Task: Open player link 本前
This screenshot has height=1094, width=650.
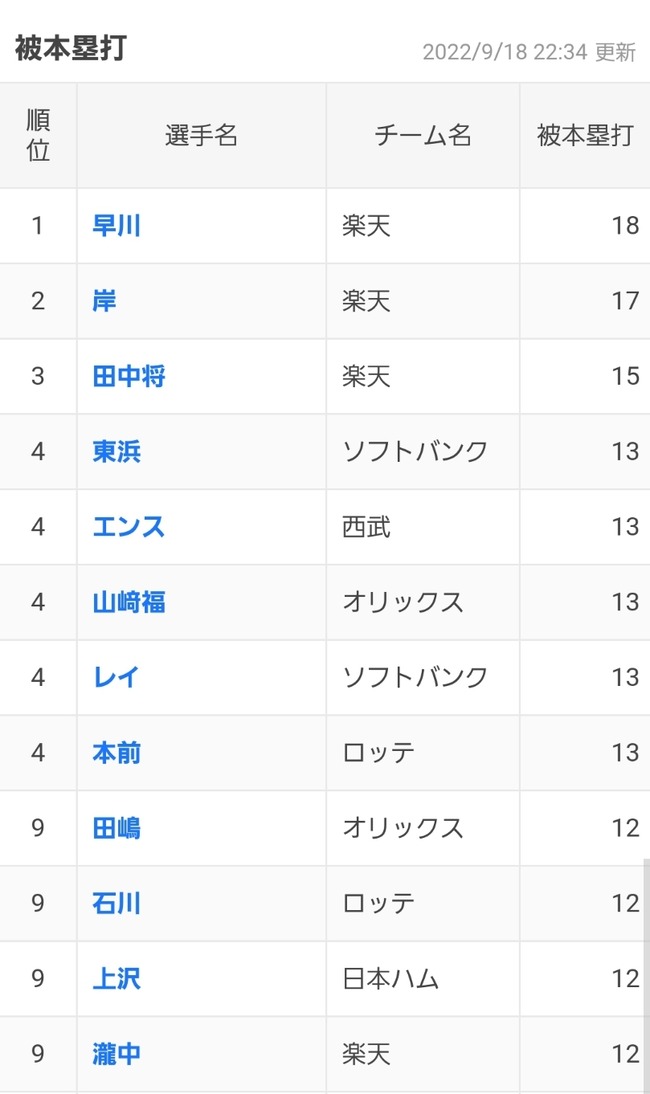Action: coord(116,753)
